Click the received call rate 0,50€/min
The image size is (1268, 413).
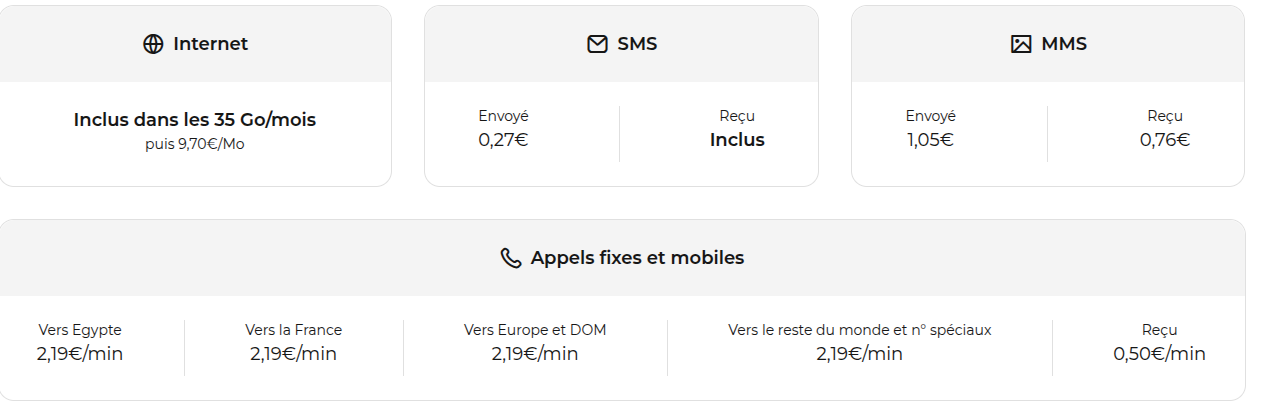(1159, 353)
